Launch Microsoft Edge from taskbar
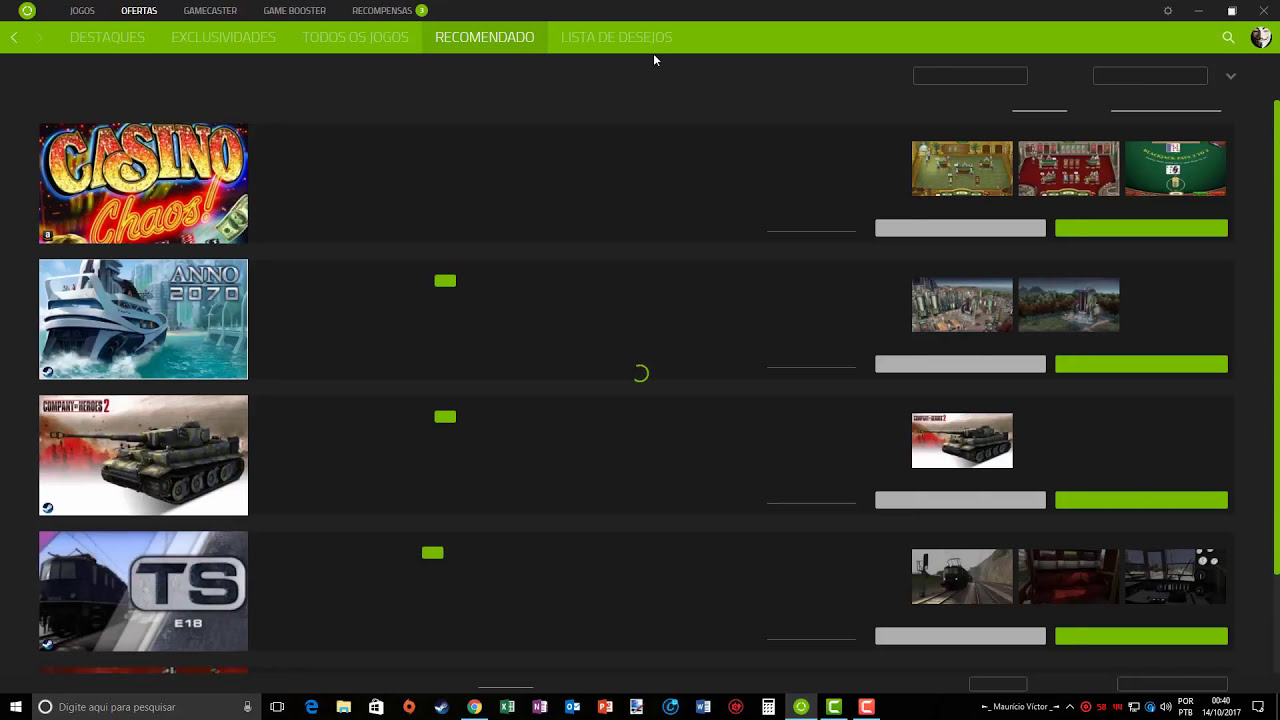 [x=312, y=707]
